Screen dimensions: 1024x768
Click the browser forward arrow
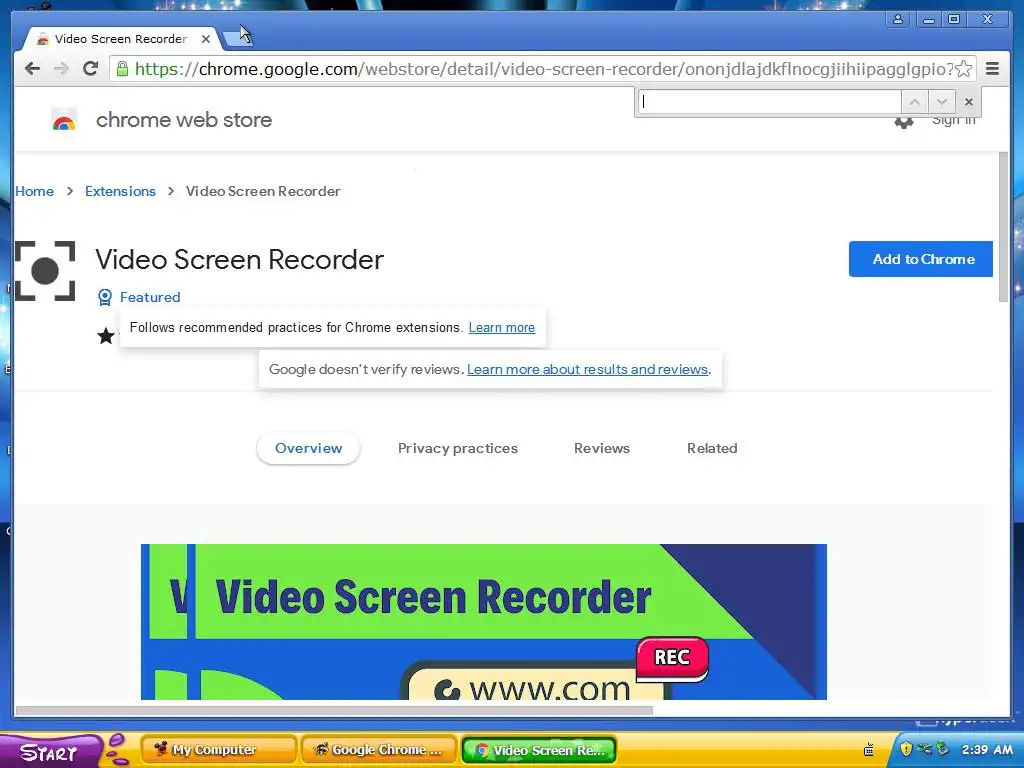[61, 69]
